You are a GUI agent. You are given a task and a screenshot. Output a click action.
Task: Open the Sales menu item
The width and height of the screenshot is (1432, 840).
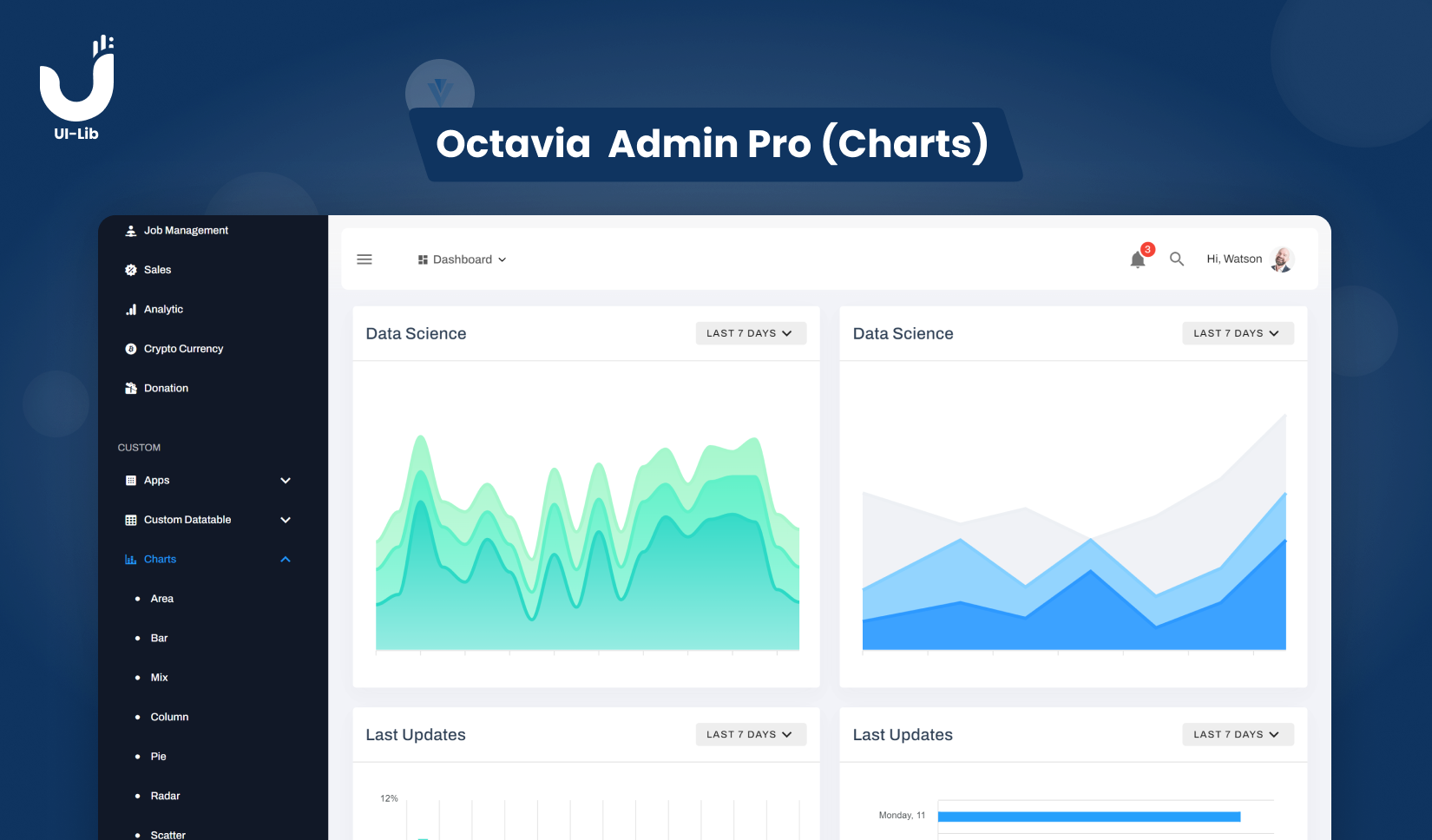tap(157, 270)
